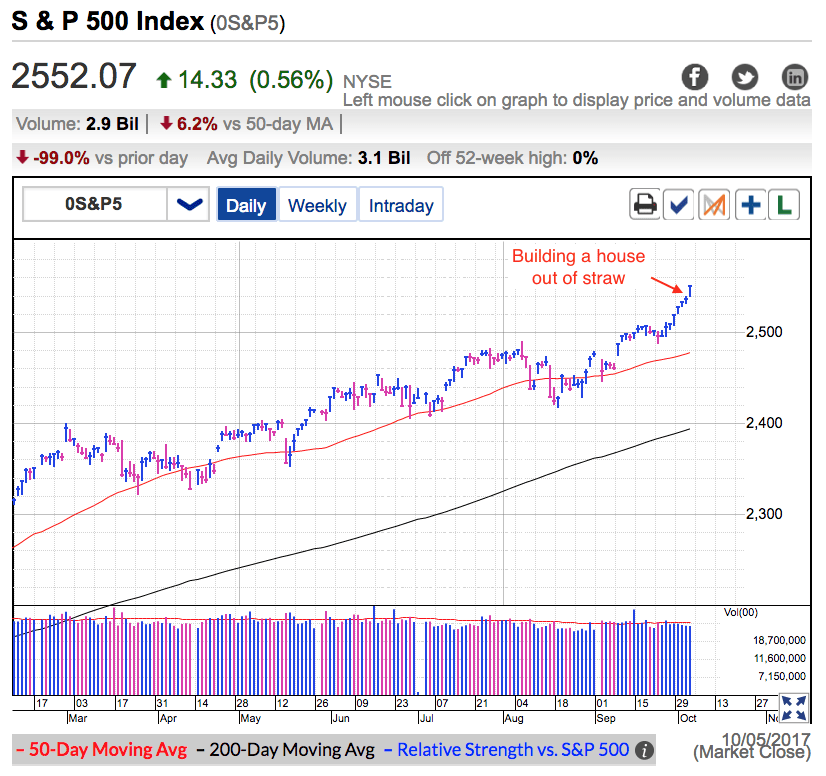Switch to the Weekly chart tab

click(x=318, y=204)
